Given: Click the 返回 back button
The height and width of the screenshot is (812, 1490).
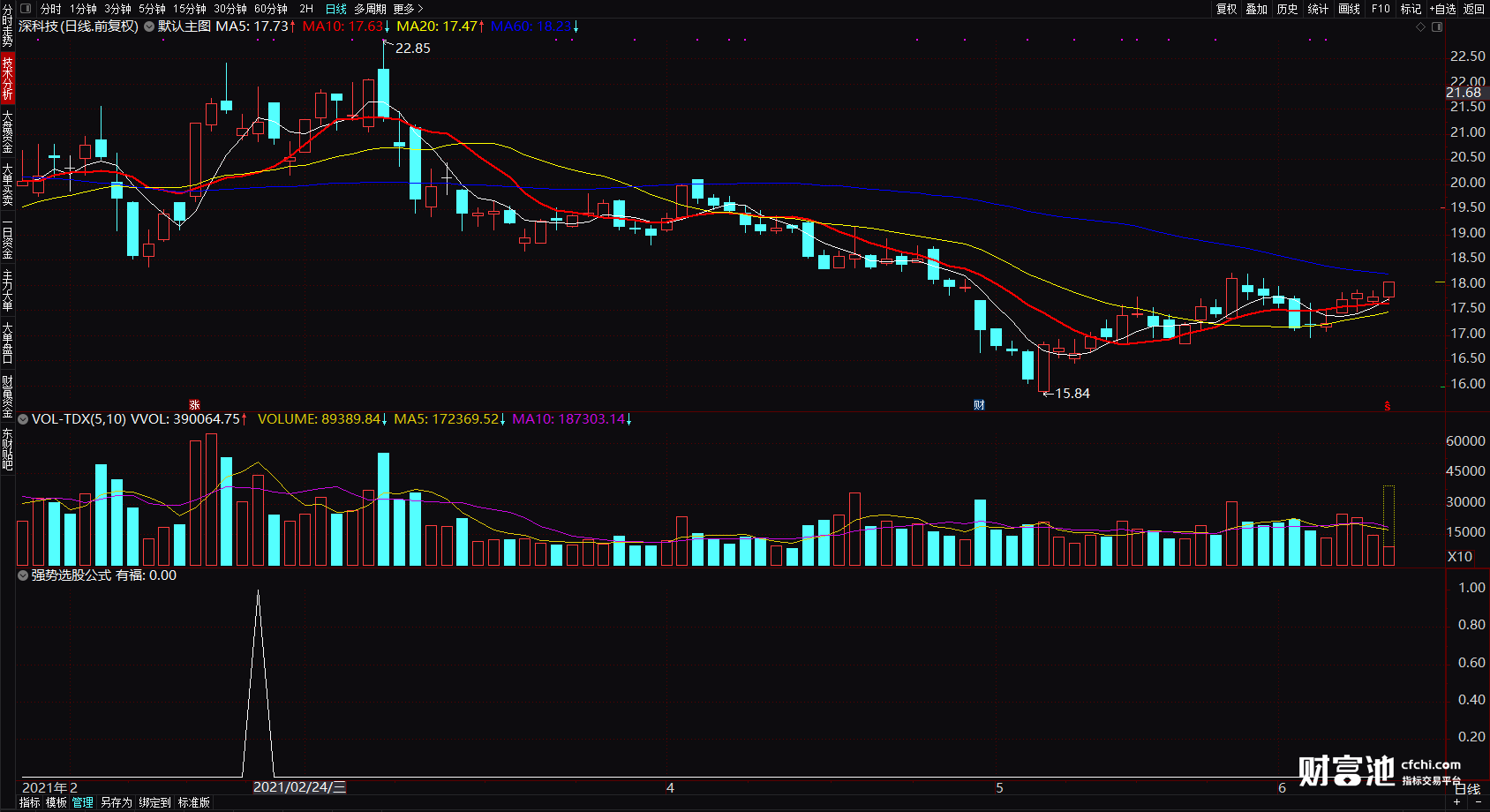Looking at the screenshot, I should point(1473,9).
